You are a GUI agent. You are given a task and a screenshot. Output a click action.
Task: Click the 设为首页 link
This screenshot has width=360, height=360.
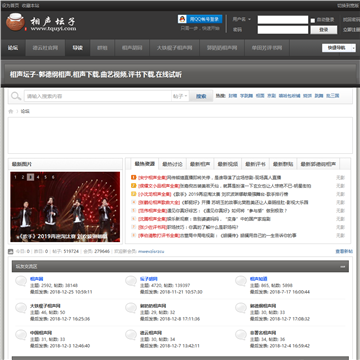pyautogui.click(x=10, y=6)
